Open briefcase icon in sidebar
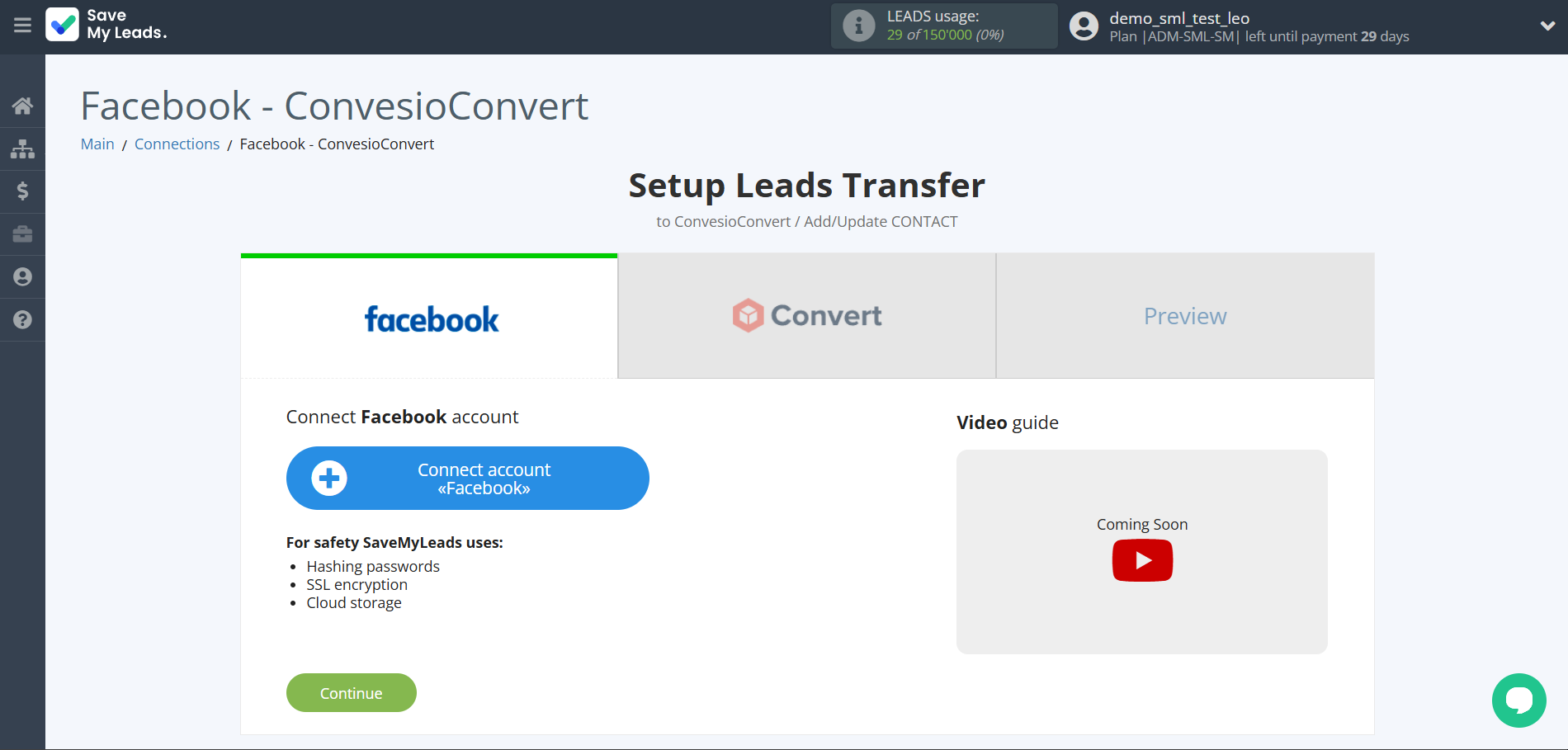Viewport: 1568px width, 750px height. (22, 234)
